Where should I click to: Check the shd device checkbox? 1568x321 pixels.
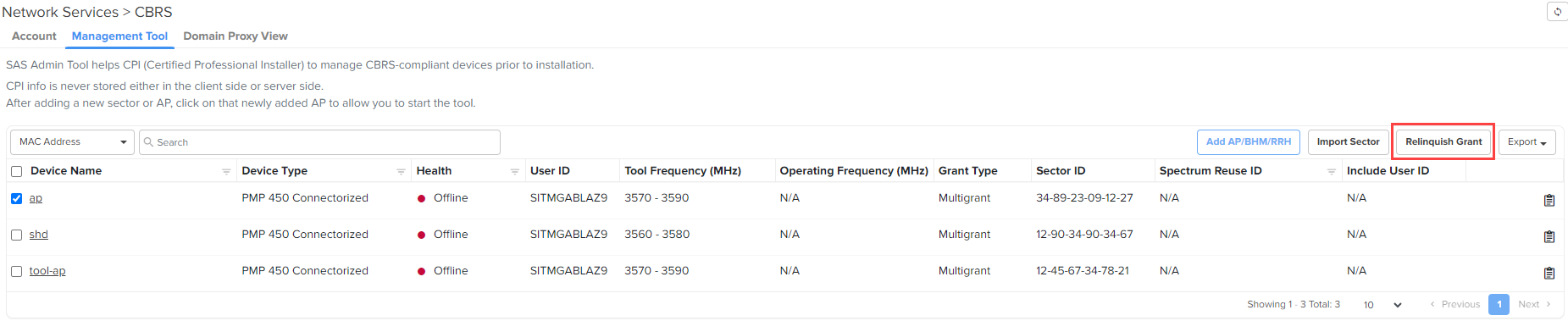(x=16, y=235)
